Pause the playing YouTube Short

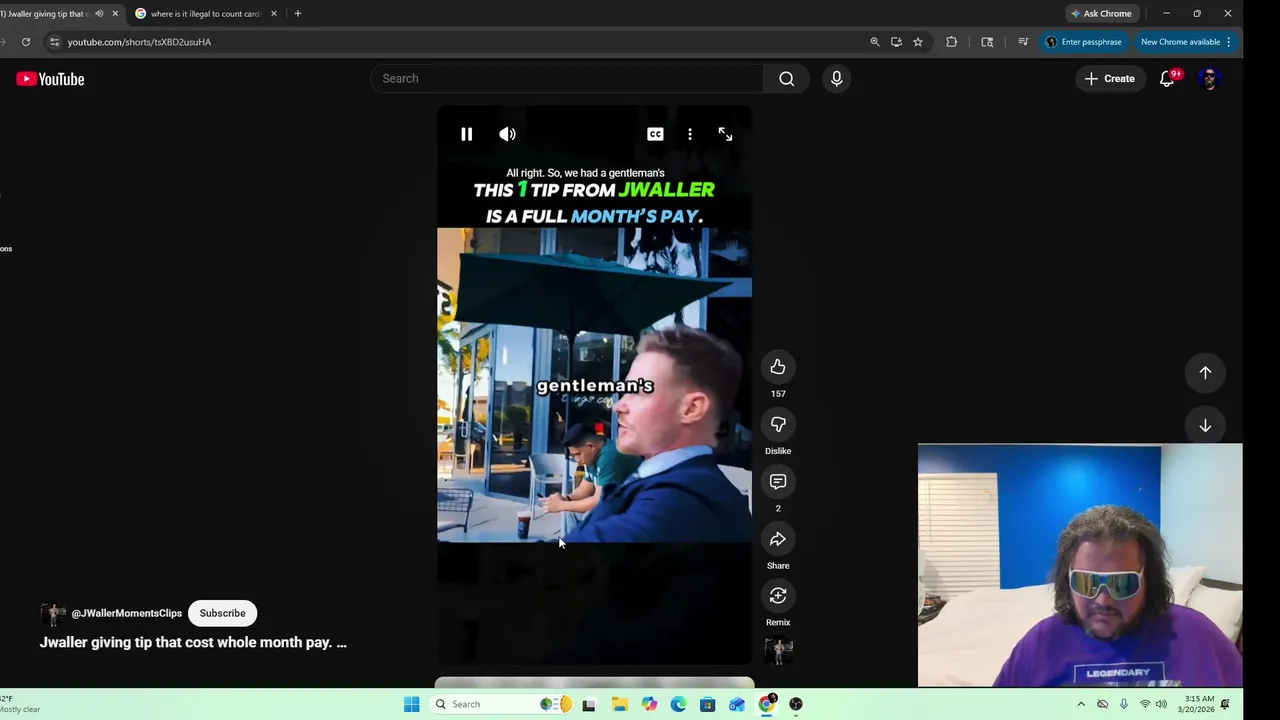click(x=466, y=134)
